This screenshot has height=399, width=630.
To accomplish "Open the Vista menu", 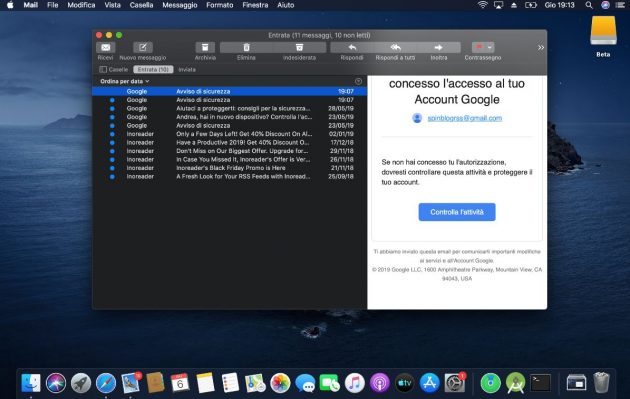I will [112, 5].
